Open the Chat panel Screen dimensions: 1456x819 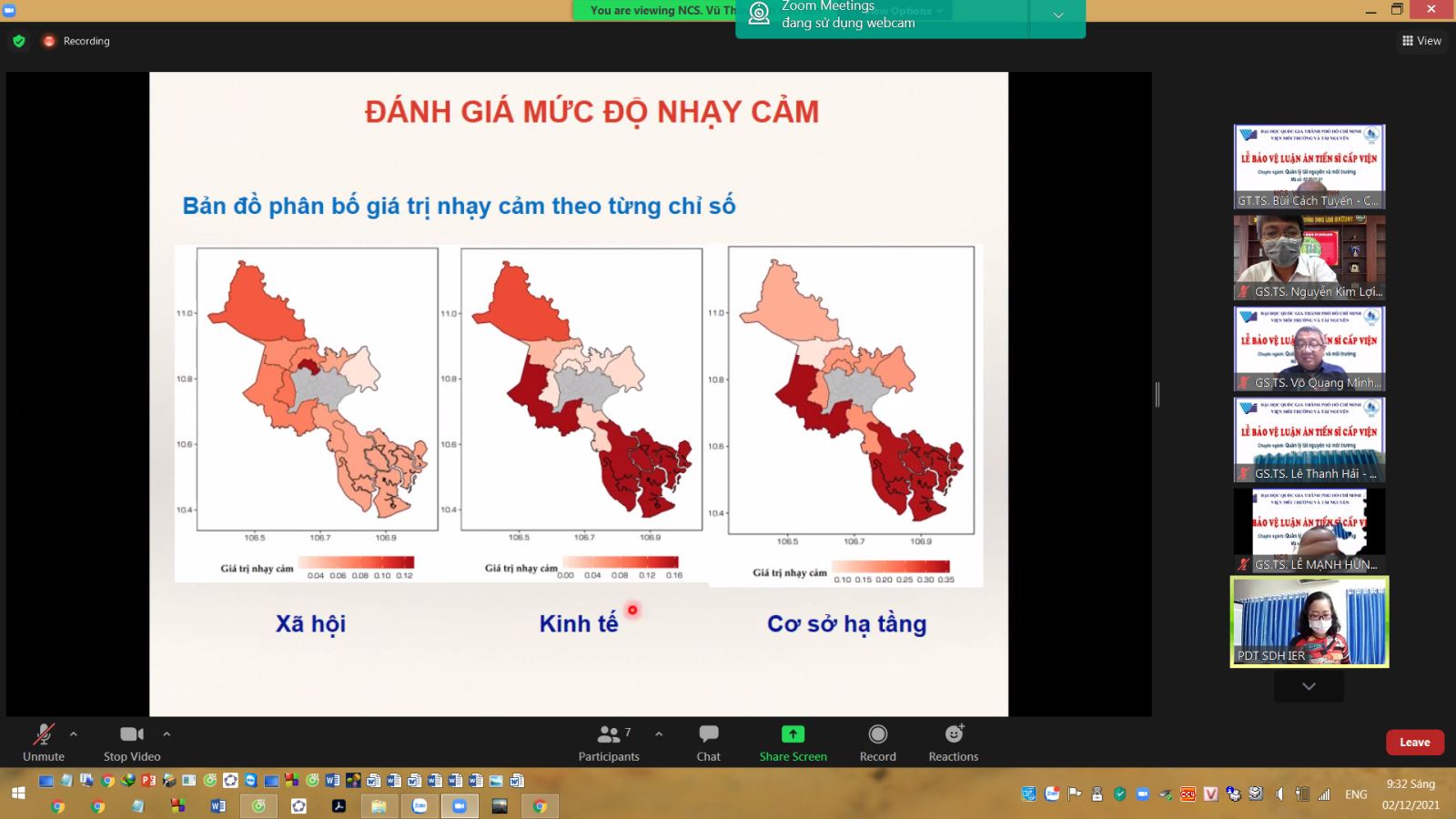click(708, 742)
